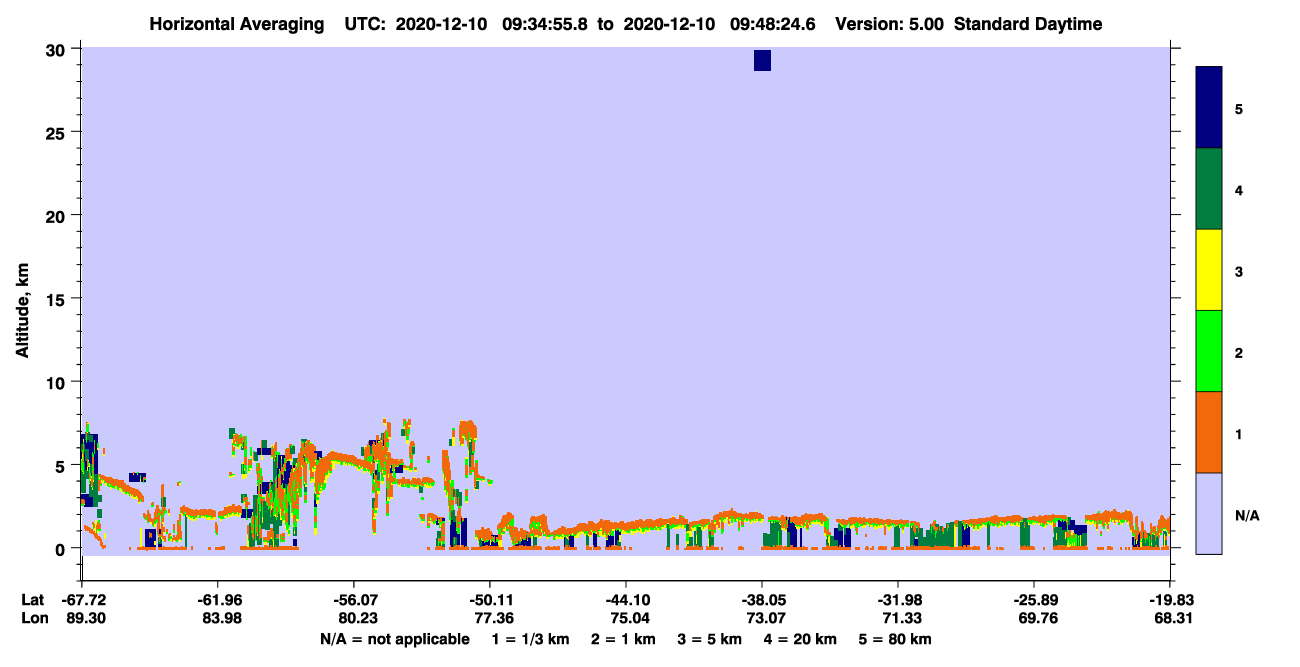Screen dimensions: 1300x667
Task: Click the '3 = 5 km' legend text
Action: (x=709, y=639)
